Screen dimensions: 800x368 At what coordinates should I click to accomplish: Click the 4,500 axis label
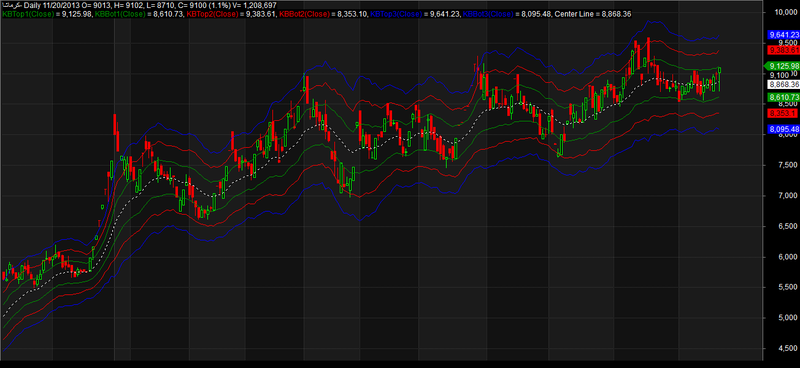(x=788, y=349)
